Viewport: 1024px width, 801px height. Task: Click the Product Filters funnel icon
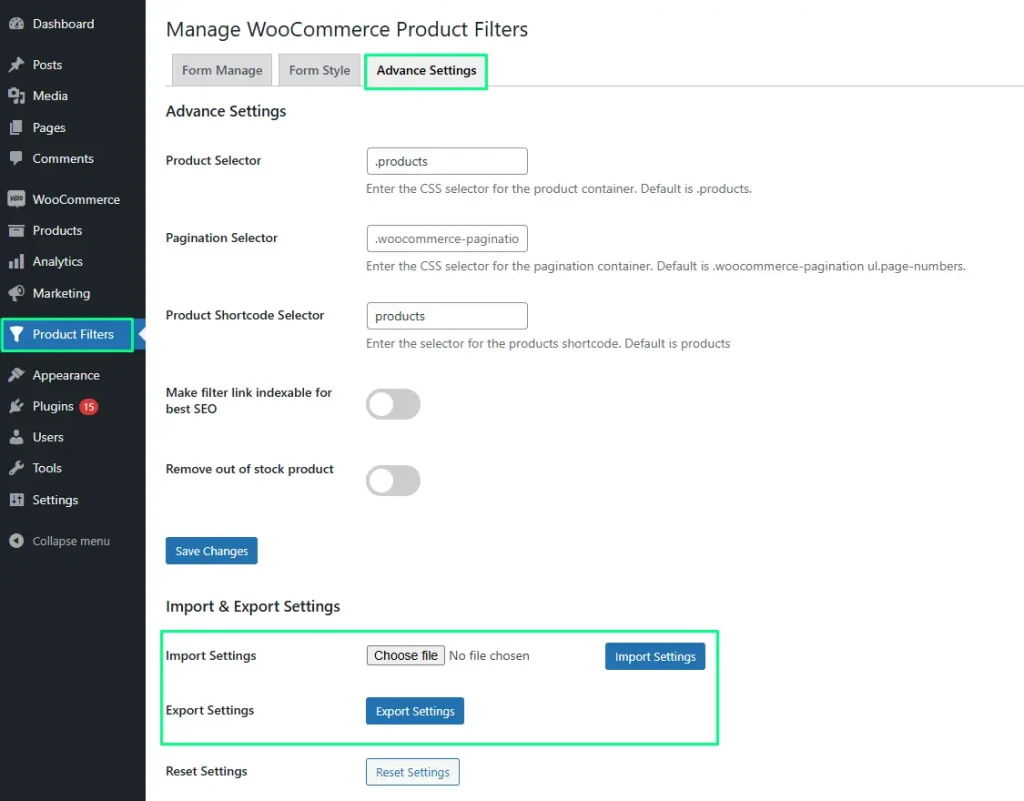pos(16,334)
